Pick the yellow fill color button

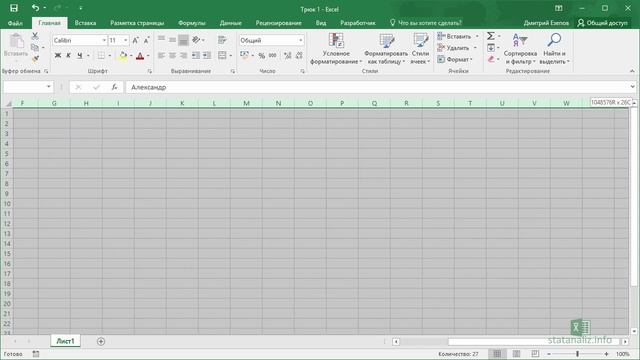[122, 56]
